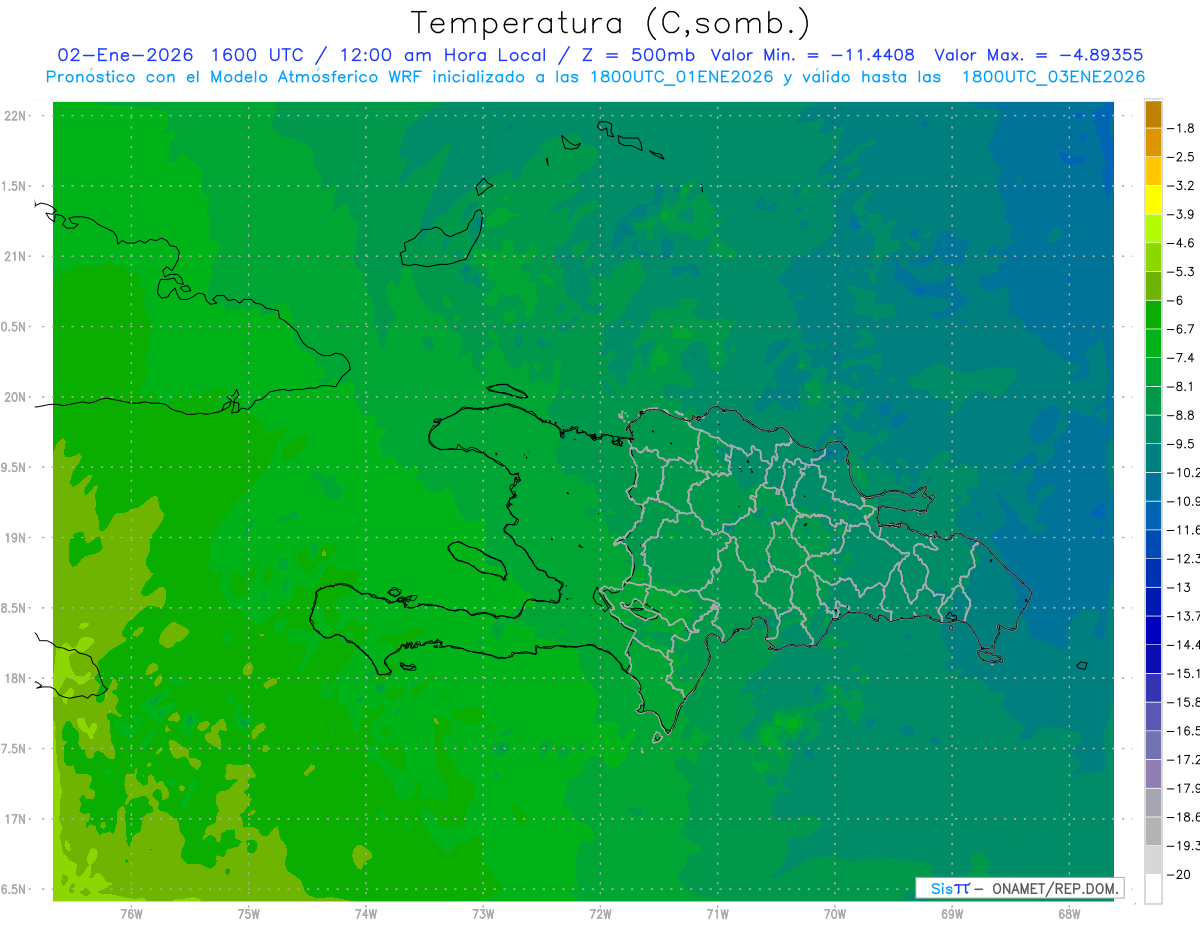Pick the yellow swatch between -3.2 and -3.9

(1153, 200)
